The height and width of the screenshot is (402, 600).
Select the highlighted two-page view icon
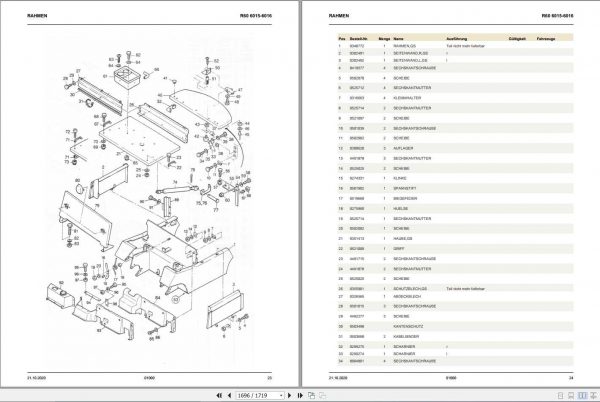click(582, 395)
